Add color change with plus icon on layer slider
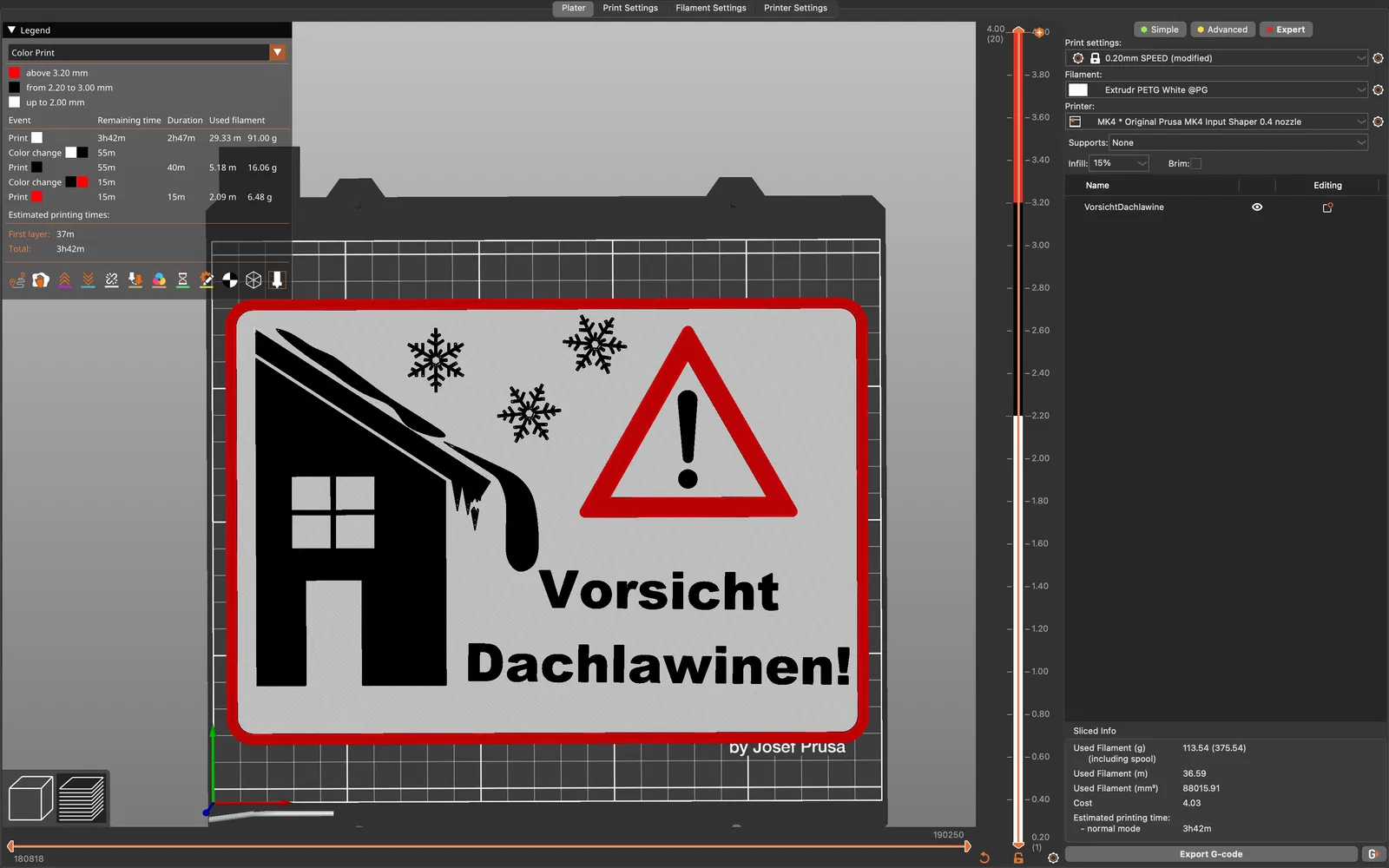This screenshot has height=868, width=1389. (x=1038, y=32)
